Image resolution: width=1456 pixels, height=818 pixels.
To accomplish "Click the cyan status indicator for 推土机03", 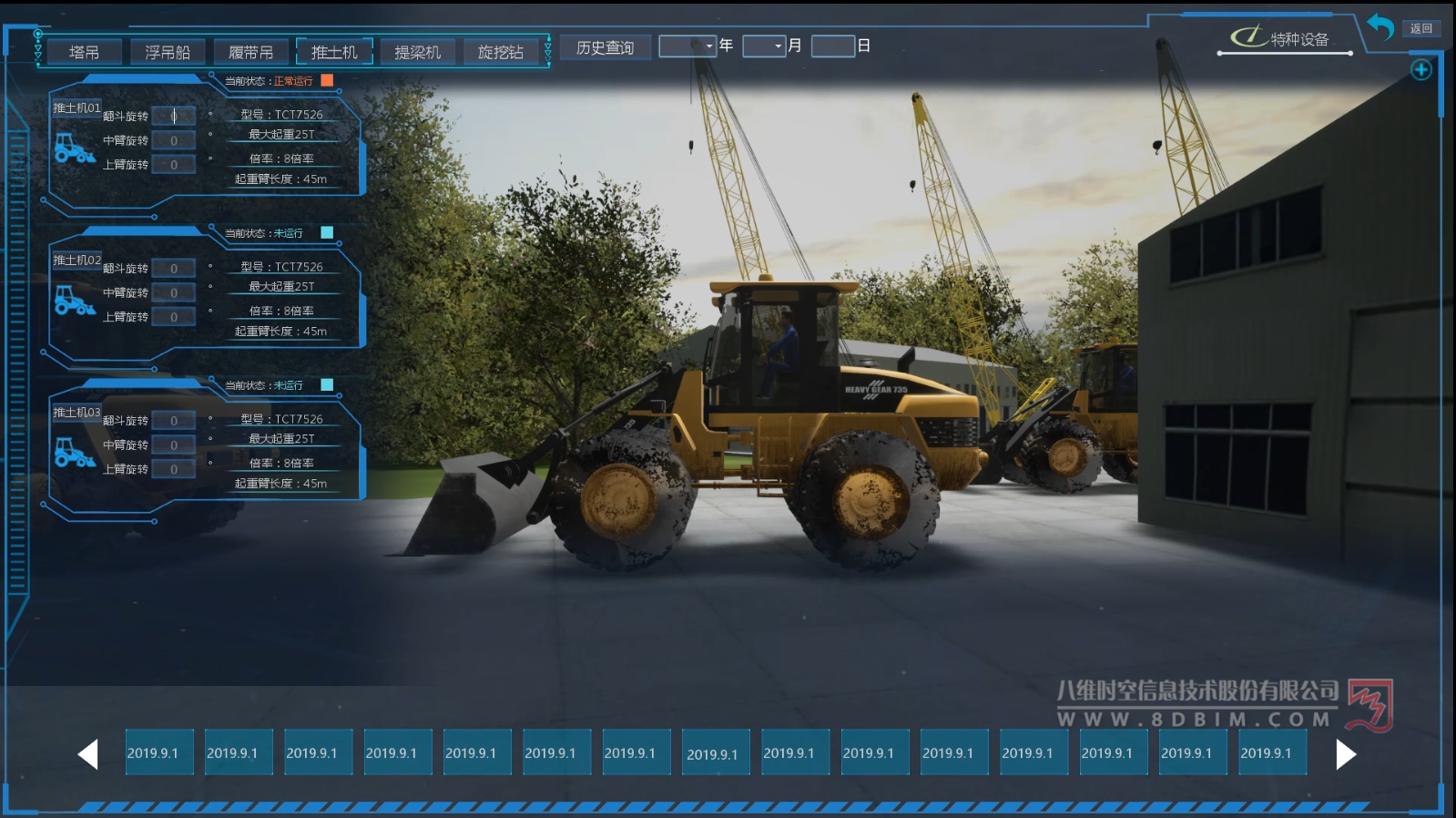I will tap(327, 384).
